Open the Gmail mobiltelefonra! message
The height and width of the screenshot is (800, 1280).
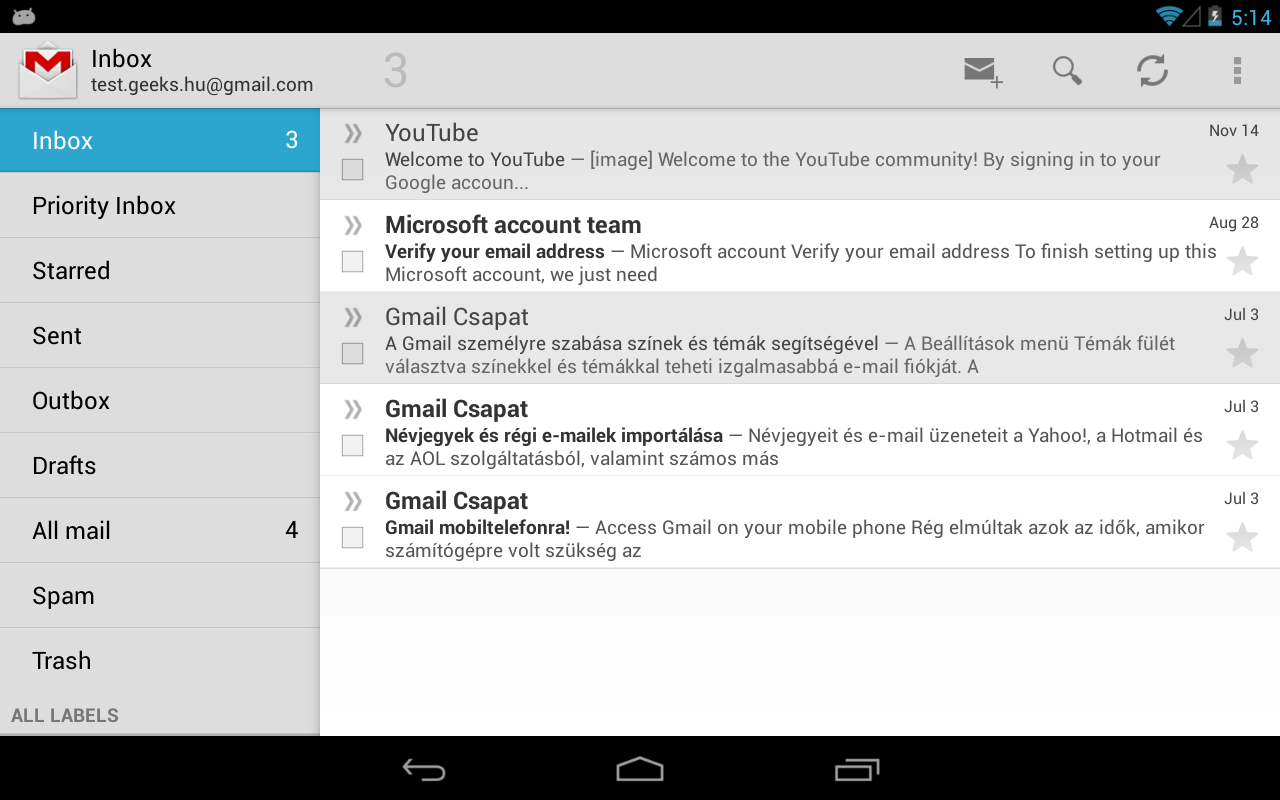pos(800,522)
